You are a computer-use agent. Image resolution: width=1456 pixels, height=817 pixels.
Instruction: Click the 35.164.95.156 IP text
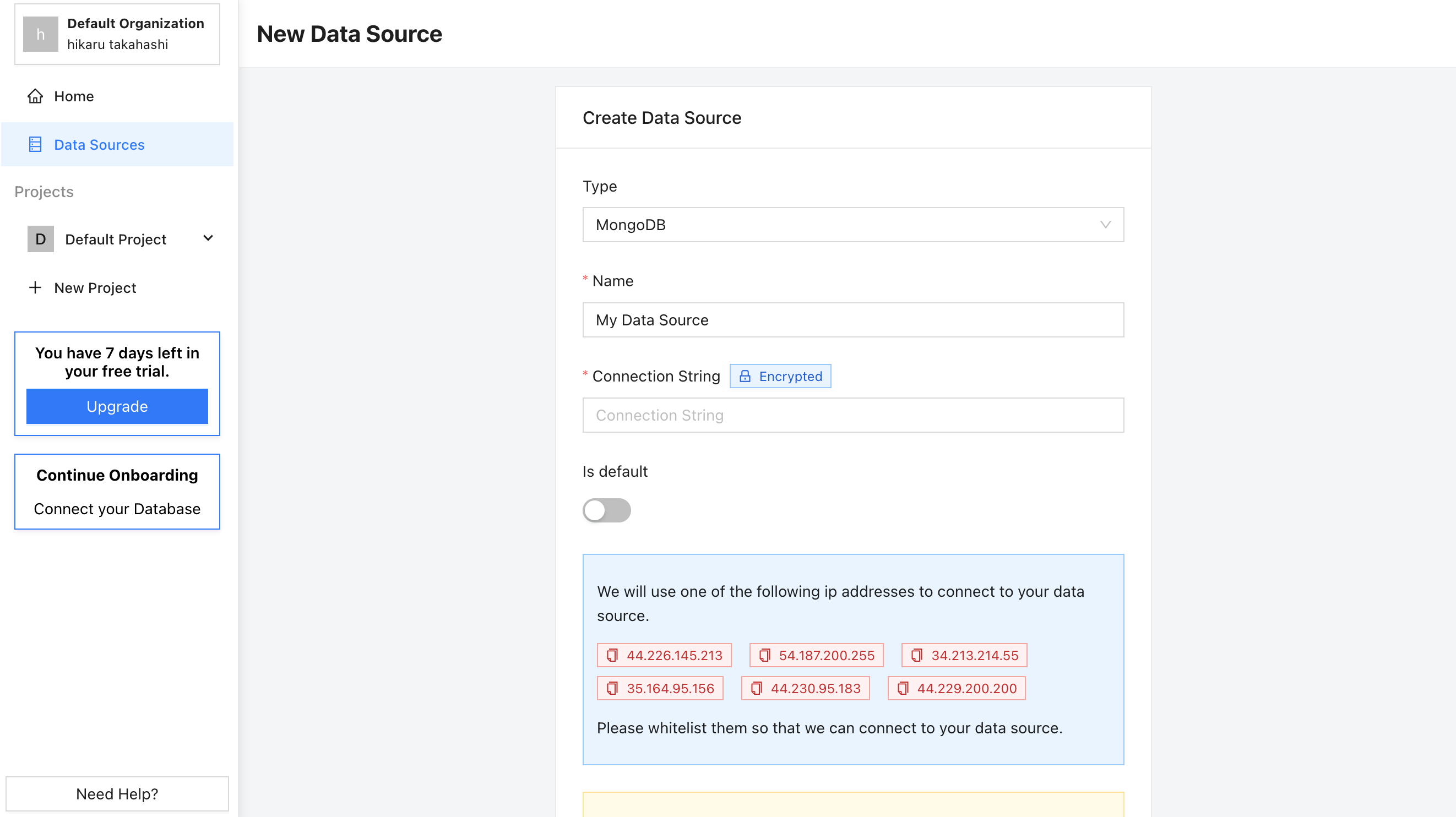[670, 689]
